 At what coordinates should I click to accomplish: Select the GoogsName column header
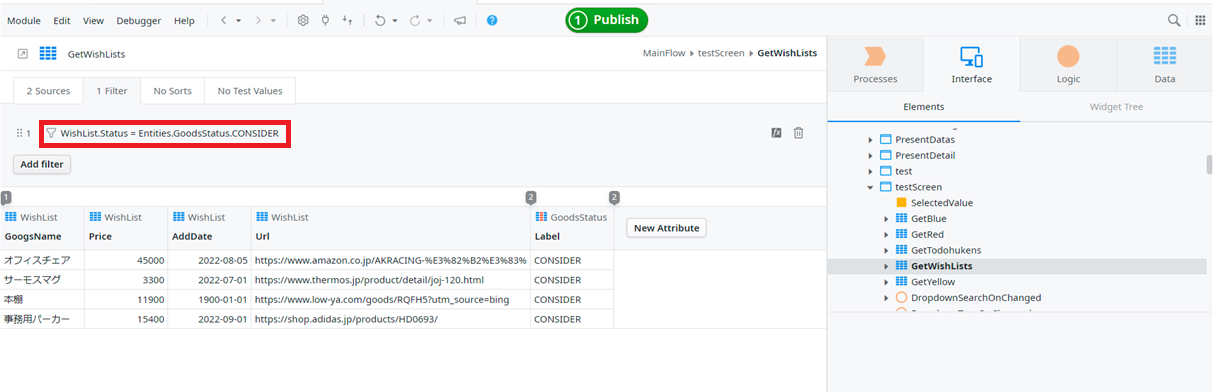pos(42,228)
